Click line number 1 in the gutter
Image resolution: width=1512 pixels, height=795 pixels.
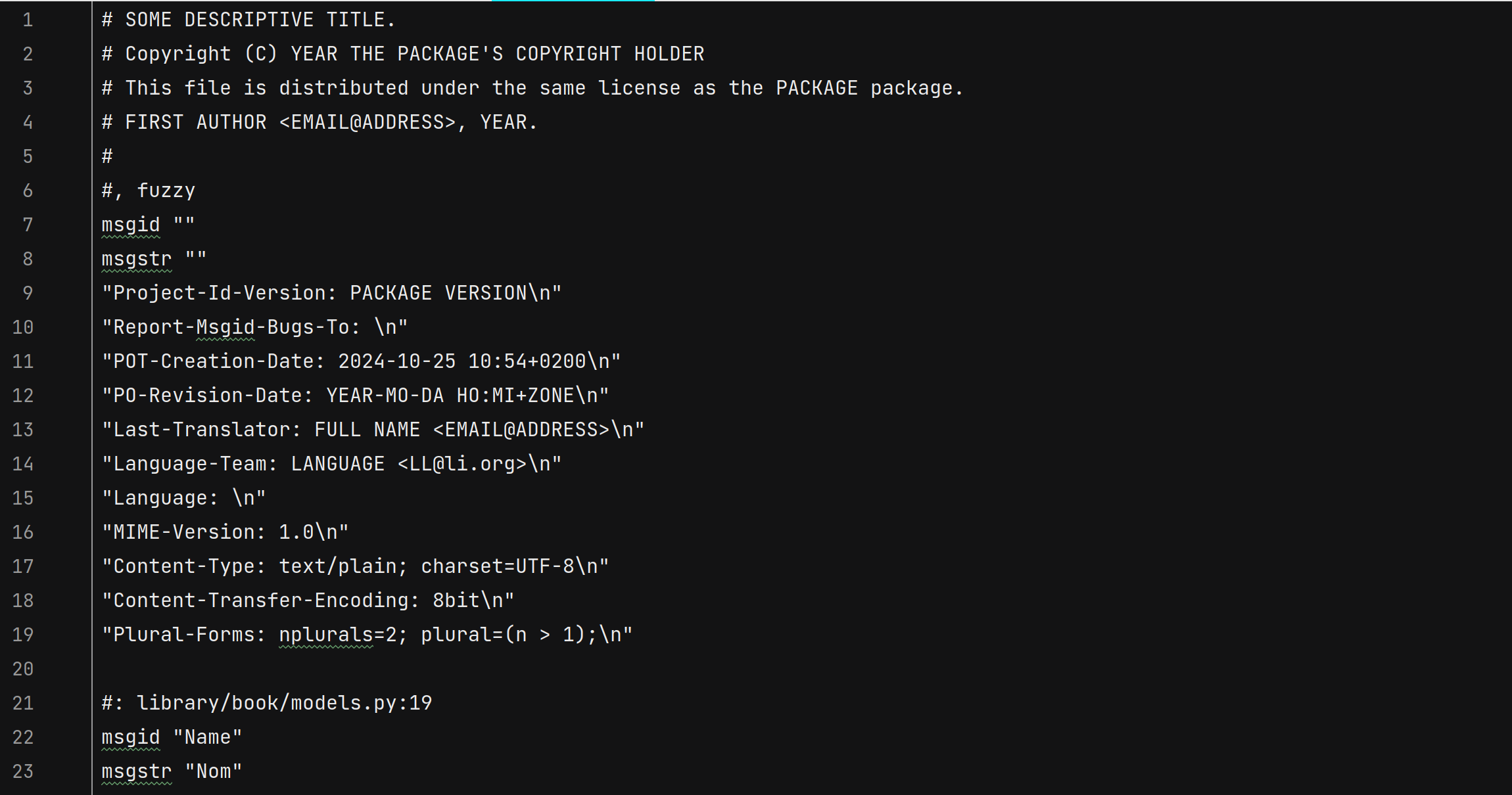(28, 20)
